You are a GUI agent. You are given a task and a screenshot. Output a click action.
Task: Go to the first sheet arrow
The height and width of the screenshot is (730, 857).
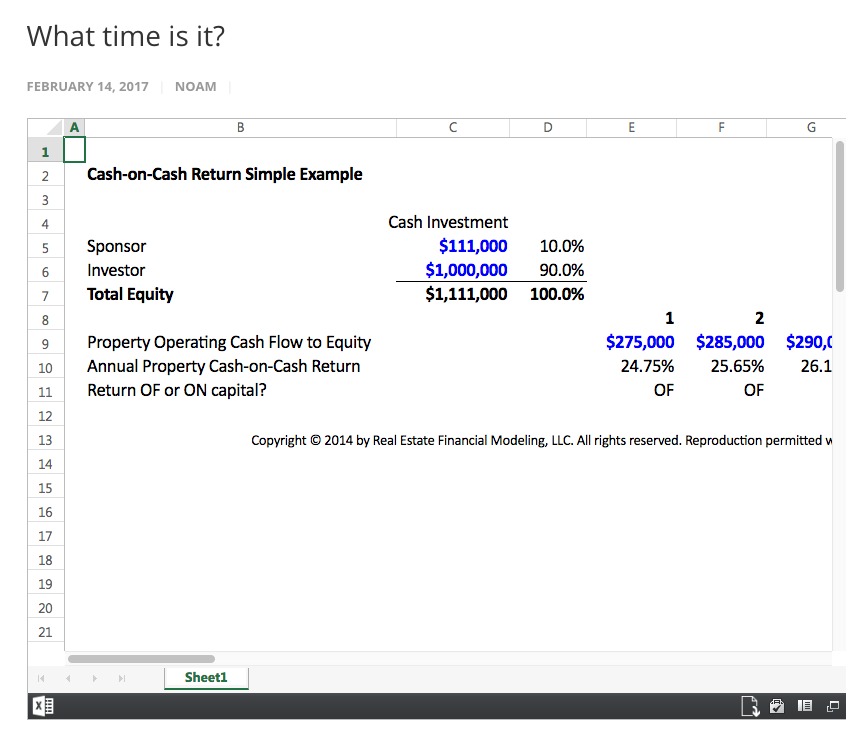[x=42, y=678]
